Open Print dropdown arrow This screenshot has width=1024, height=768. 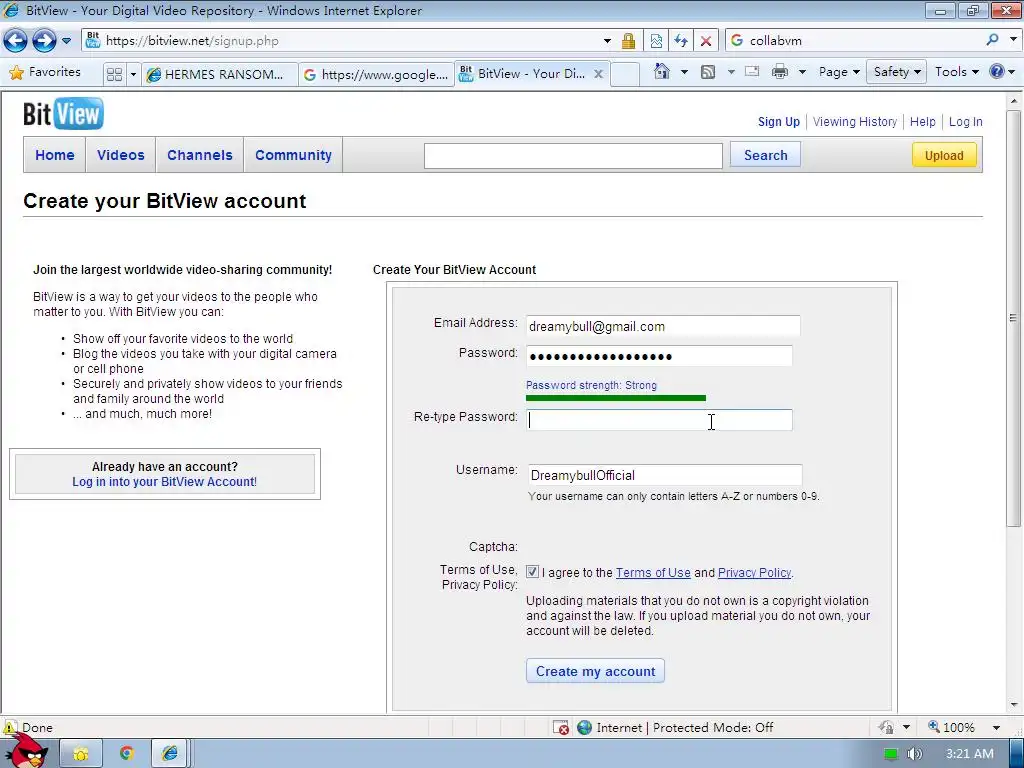802,72
